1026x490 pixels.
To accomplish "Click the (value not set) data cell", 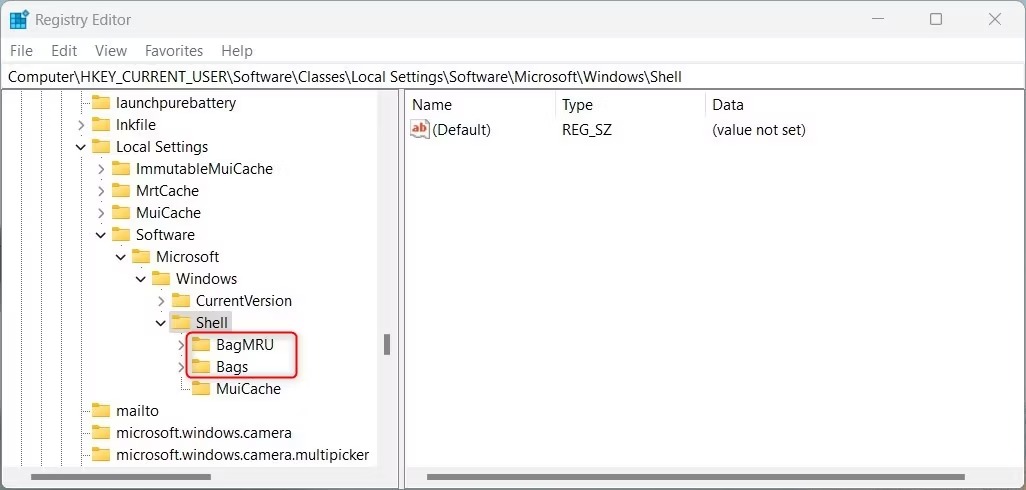I will pos(759,130).
